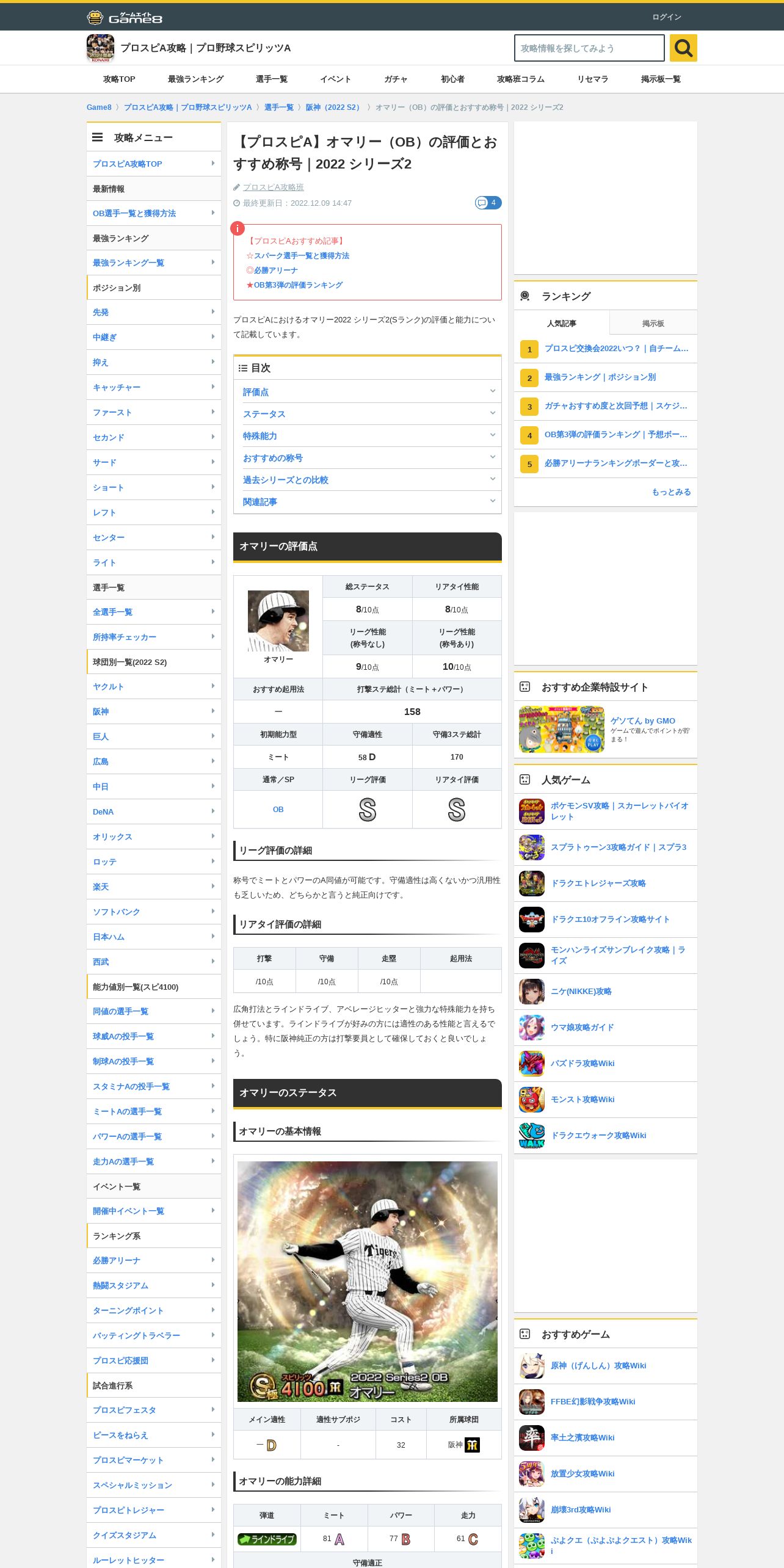Click the hamburger icon beside 攻略メニュー
This screenshot has width=784, height=1568.
tap(97, 137)
